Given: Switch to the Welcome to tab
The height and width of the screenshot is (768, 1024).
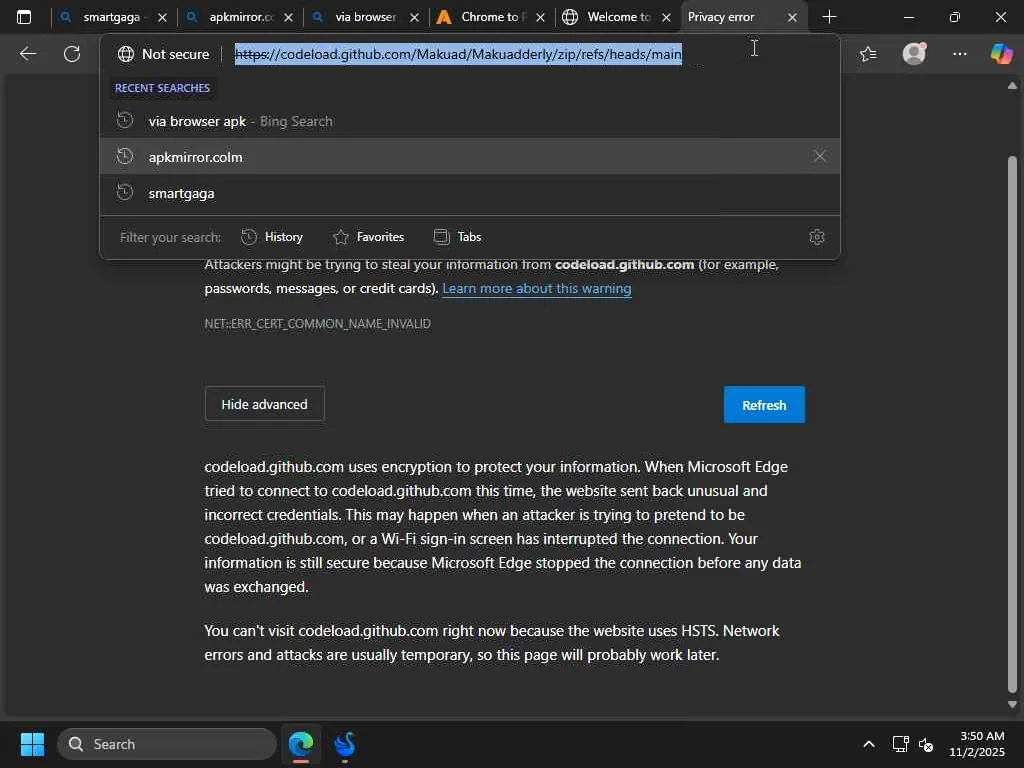Looking at the screenshot, I should (616, 17).
